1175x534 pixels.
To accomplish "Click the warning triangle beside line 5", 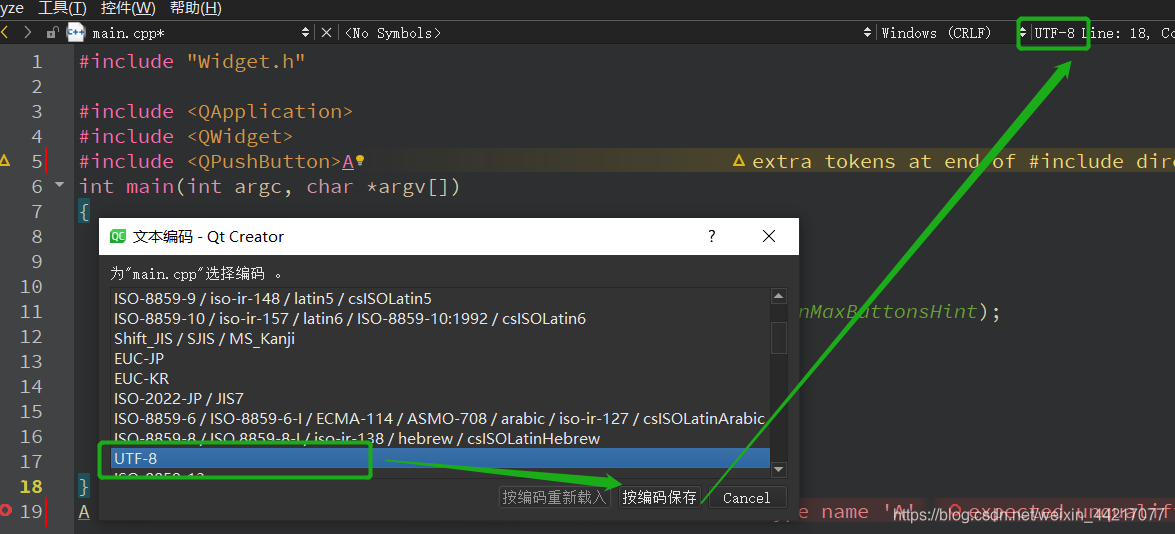I will [x=5, y=160].
